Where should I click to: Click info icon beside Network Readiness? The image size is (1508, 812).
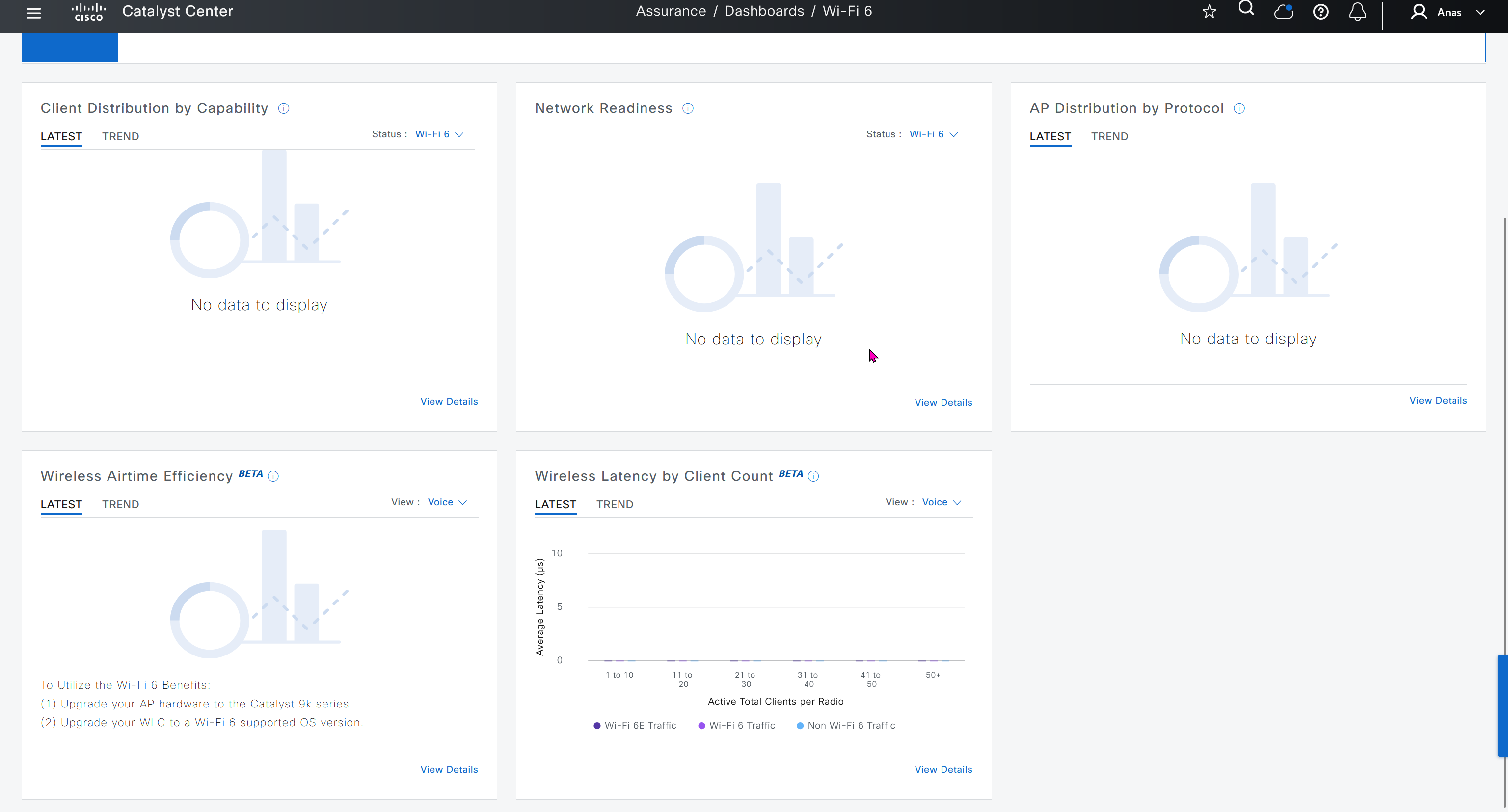coord(688,109)
